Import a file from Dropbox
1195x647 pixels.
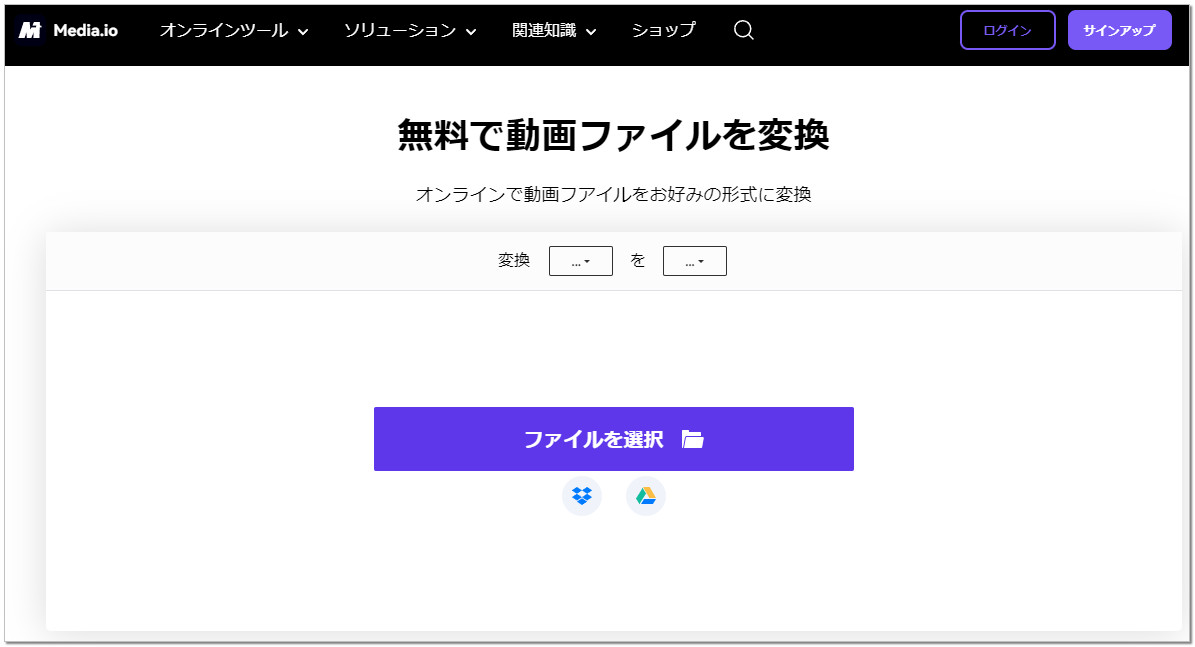582,496
